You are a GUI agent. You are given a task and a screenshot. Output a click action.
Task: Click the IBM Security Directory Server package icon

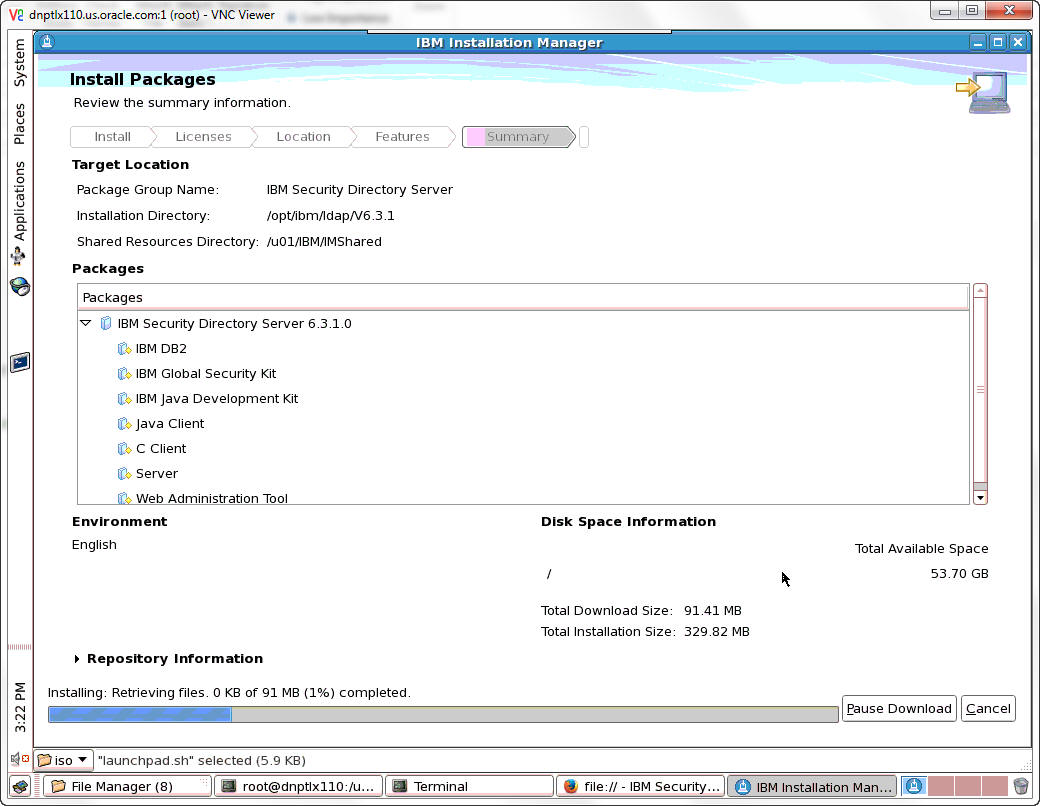pyautogui.click(x=105, y=324)
